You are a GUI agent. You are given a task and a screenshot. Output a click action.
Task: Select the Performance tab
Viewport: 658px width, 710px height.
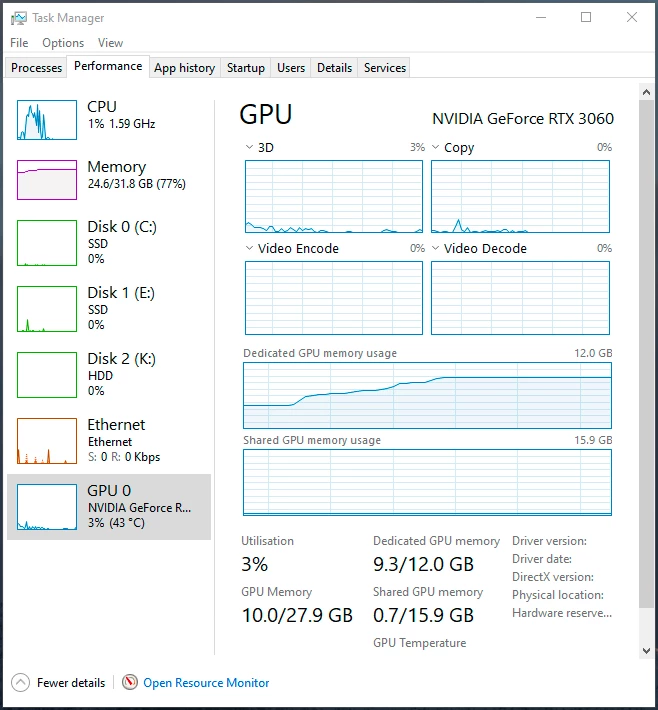coord(108,67)
